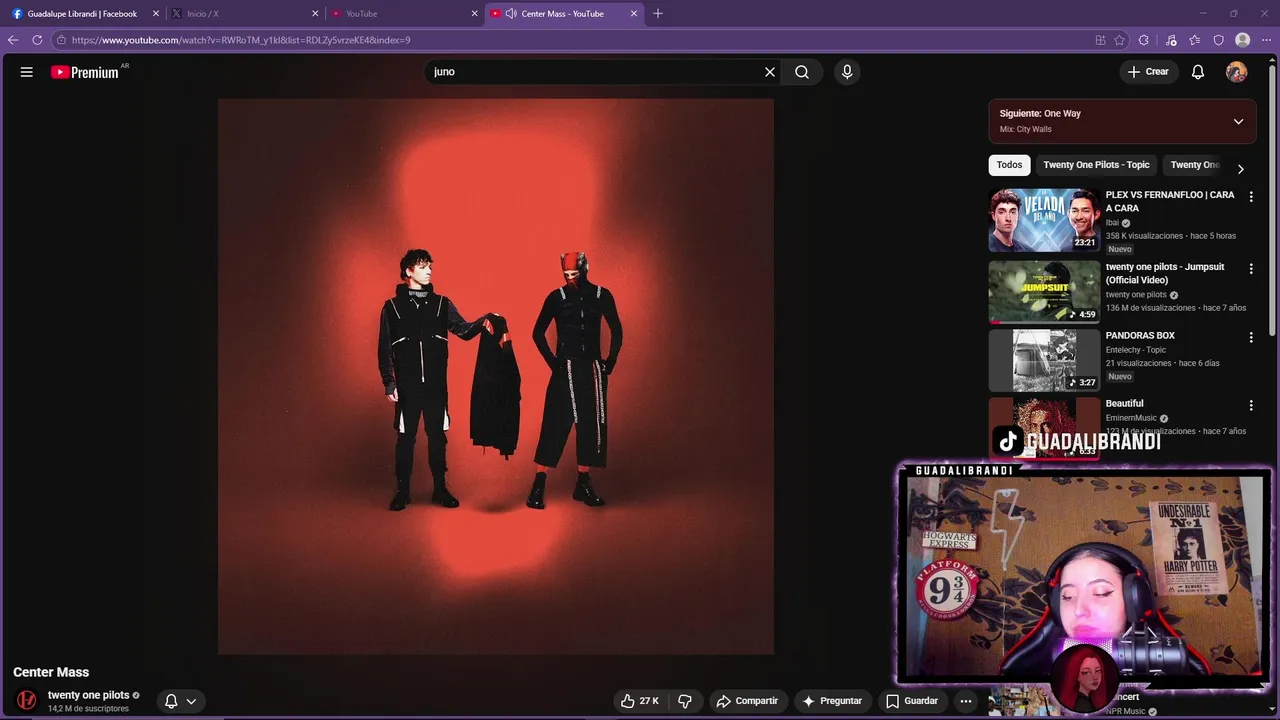This screenshot has height=720, width=1280.
Task: Open the Ibai channel name
Action: click(1112, 223)
